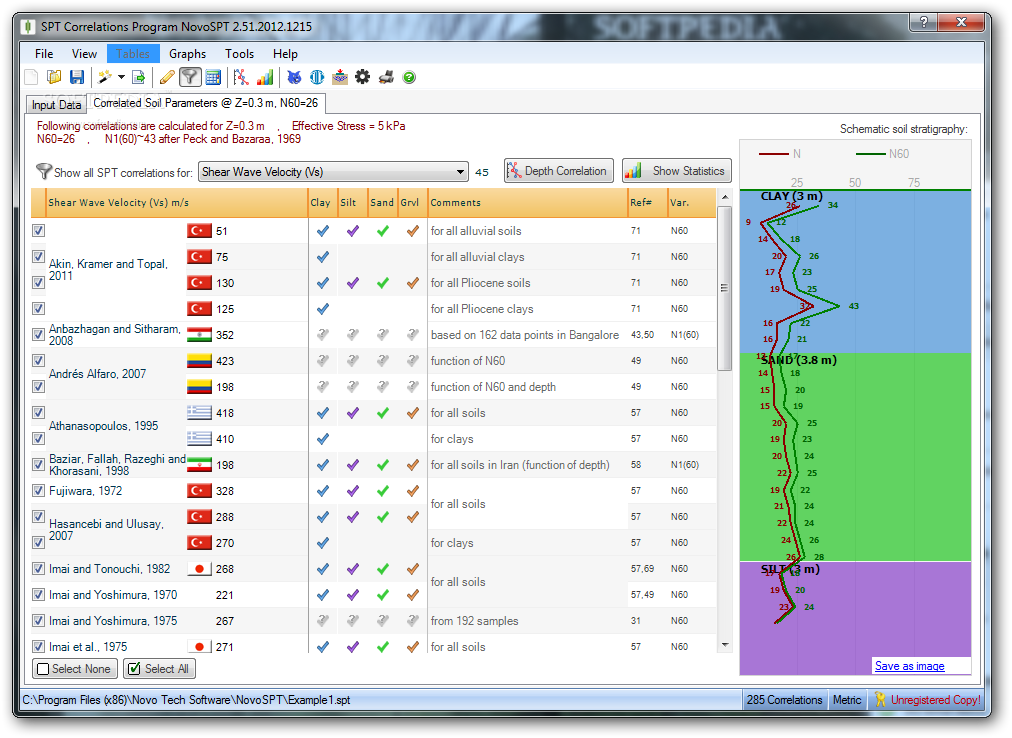Screen dimensions: 1012x738
Task: Click Greek flag in value 418 row
Action: click(199, 413)
